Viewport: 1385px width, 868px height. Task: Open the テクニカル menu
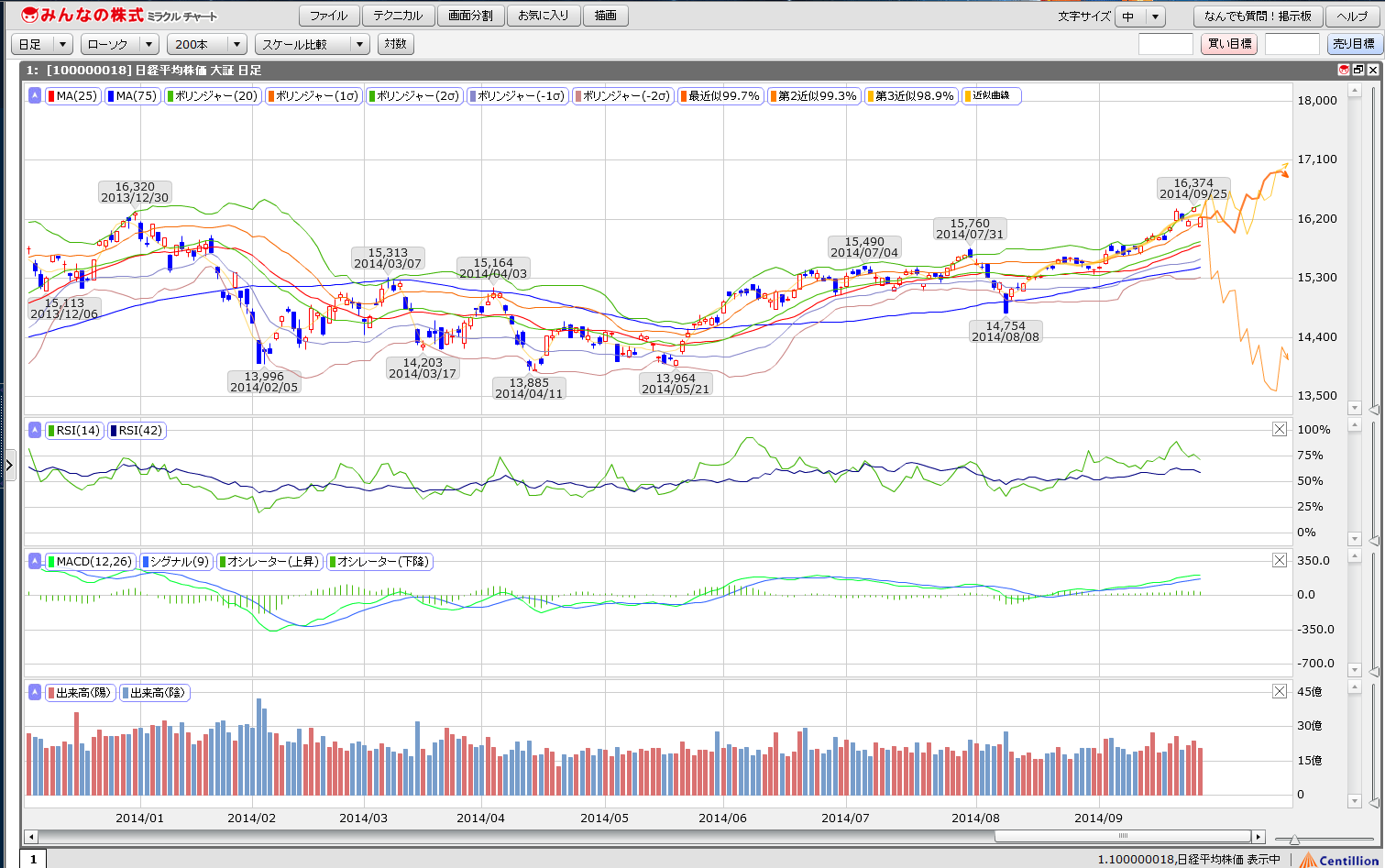(x=398, y=16)
